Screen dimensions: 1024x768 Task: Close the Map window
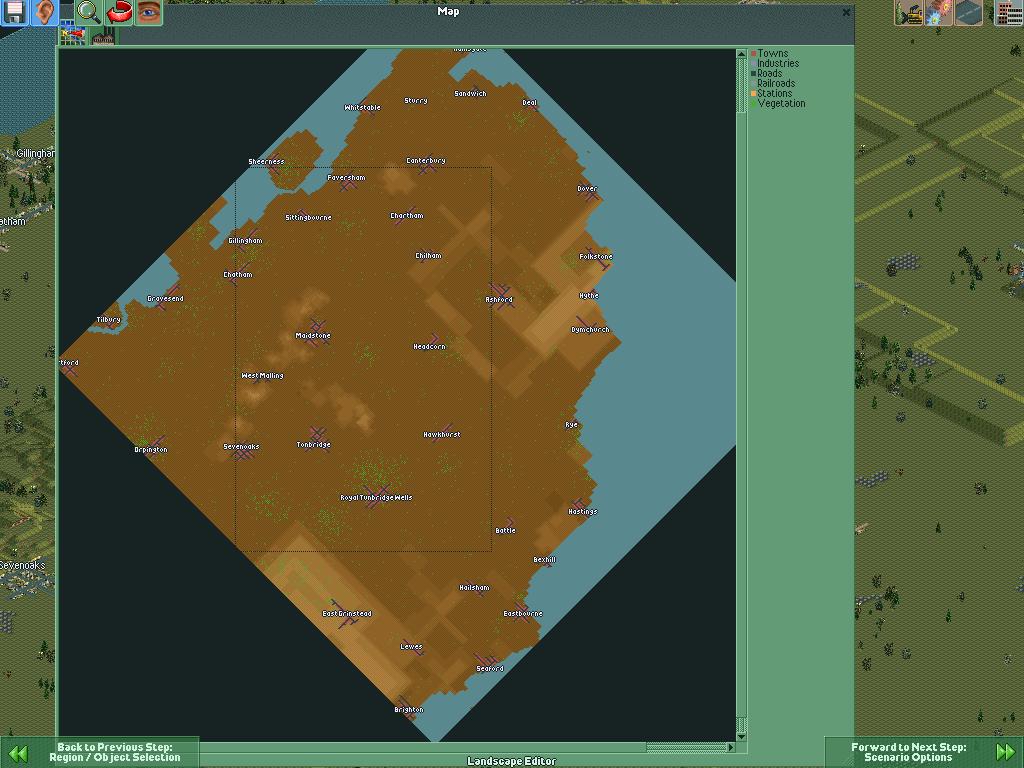(x=846, y=12)
